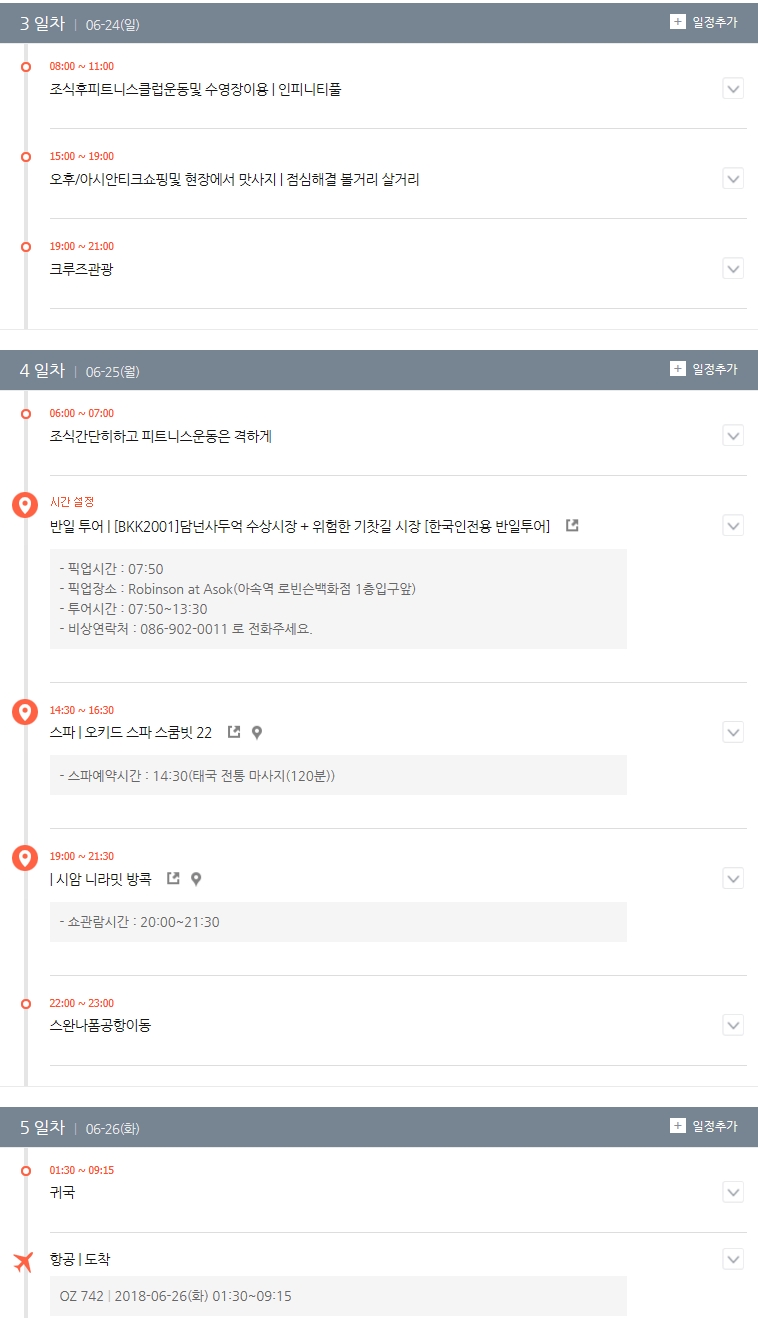Open external link icon for 담넌사두억 수상시장 tour
This screenshot has height=1318, width=758.
(x=572, y=525)
